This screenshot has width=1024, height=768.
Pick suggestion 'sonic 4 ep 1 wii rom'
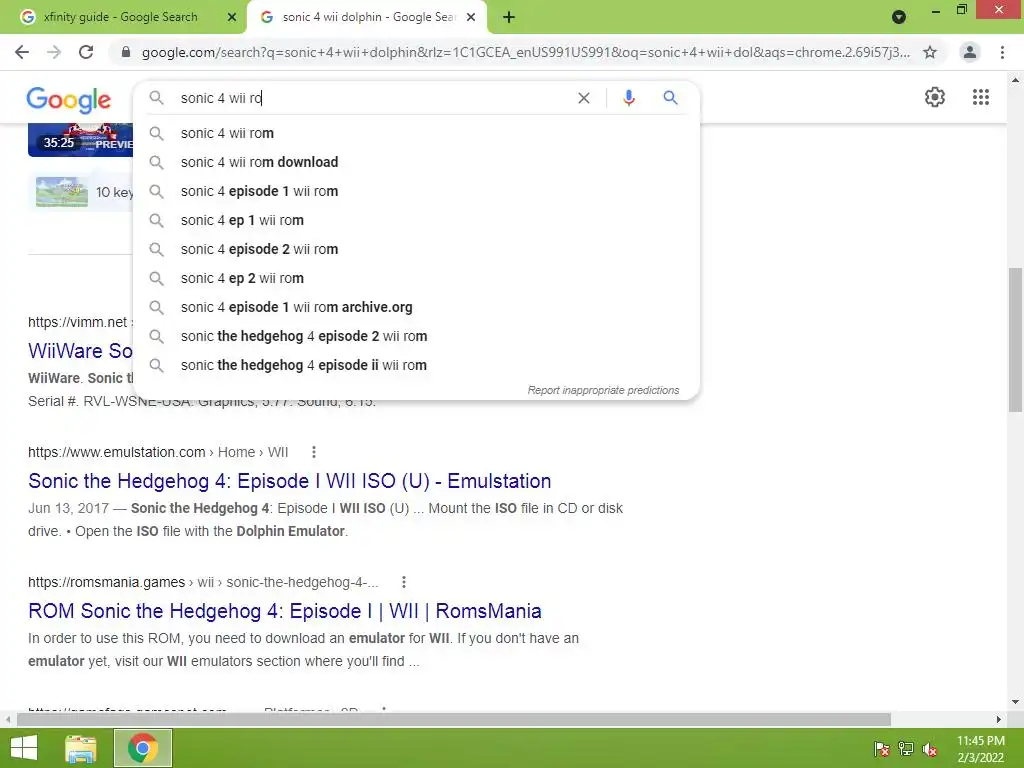pos(416,220)
